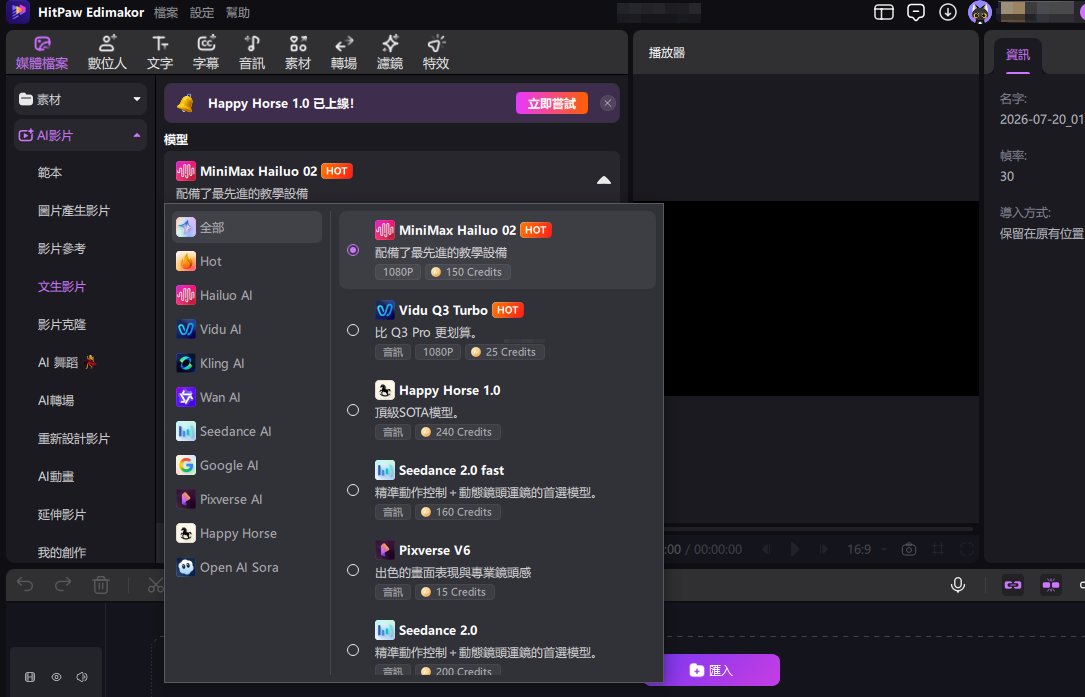Click the purple 匯入 import button
Viewport: 1085px width, 697px height.
[x=711, y=670]
